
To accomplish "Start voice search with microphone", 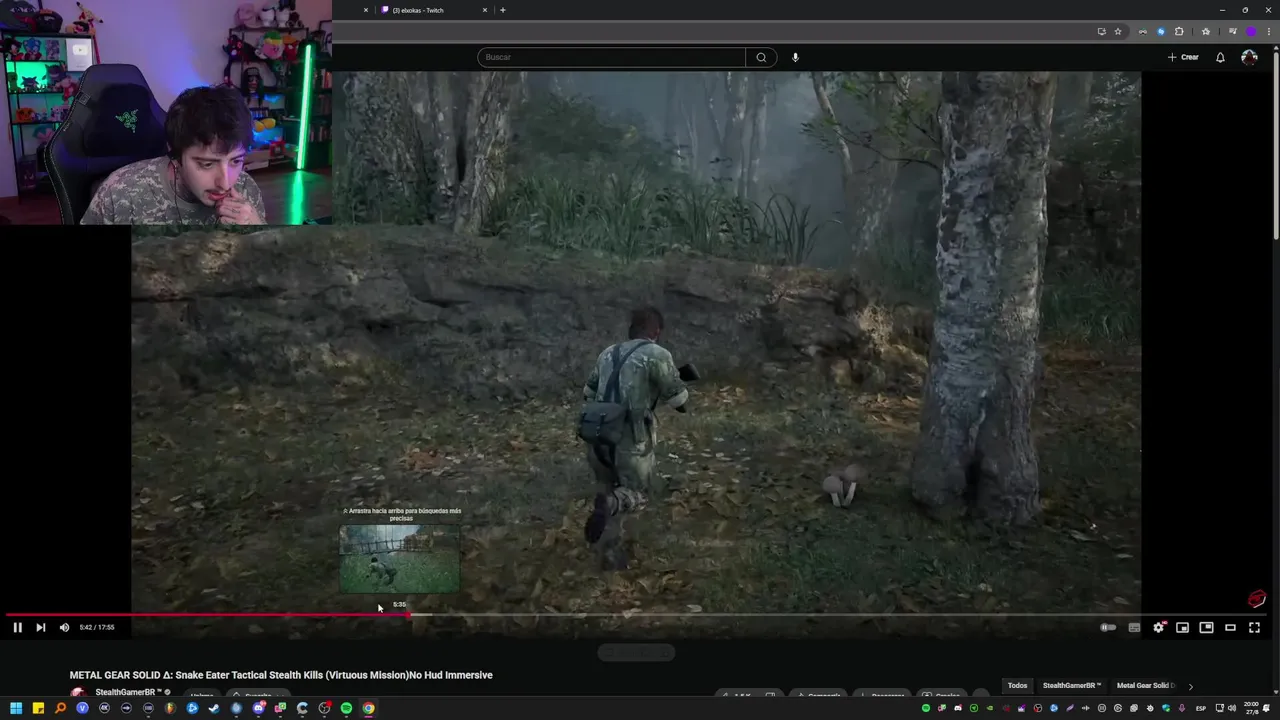I will point(795,57).
